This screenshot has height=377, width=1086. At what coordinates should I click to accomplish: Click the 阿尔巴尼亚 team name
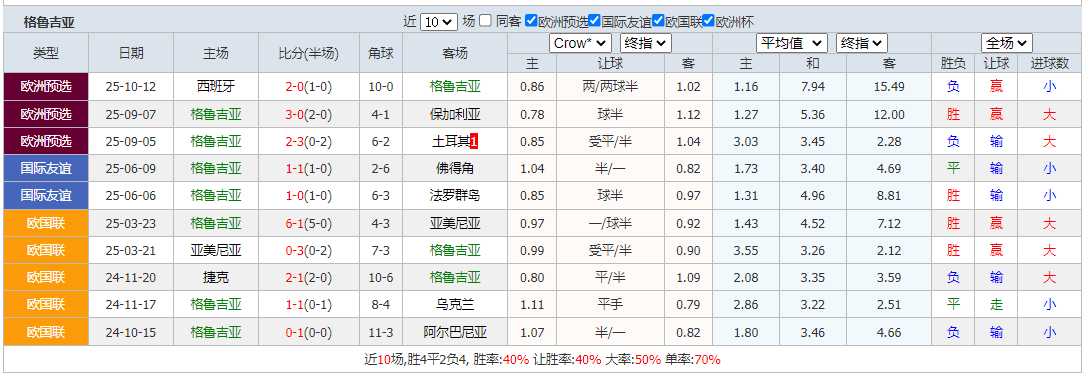(x=455, y=333)
